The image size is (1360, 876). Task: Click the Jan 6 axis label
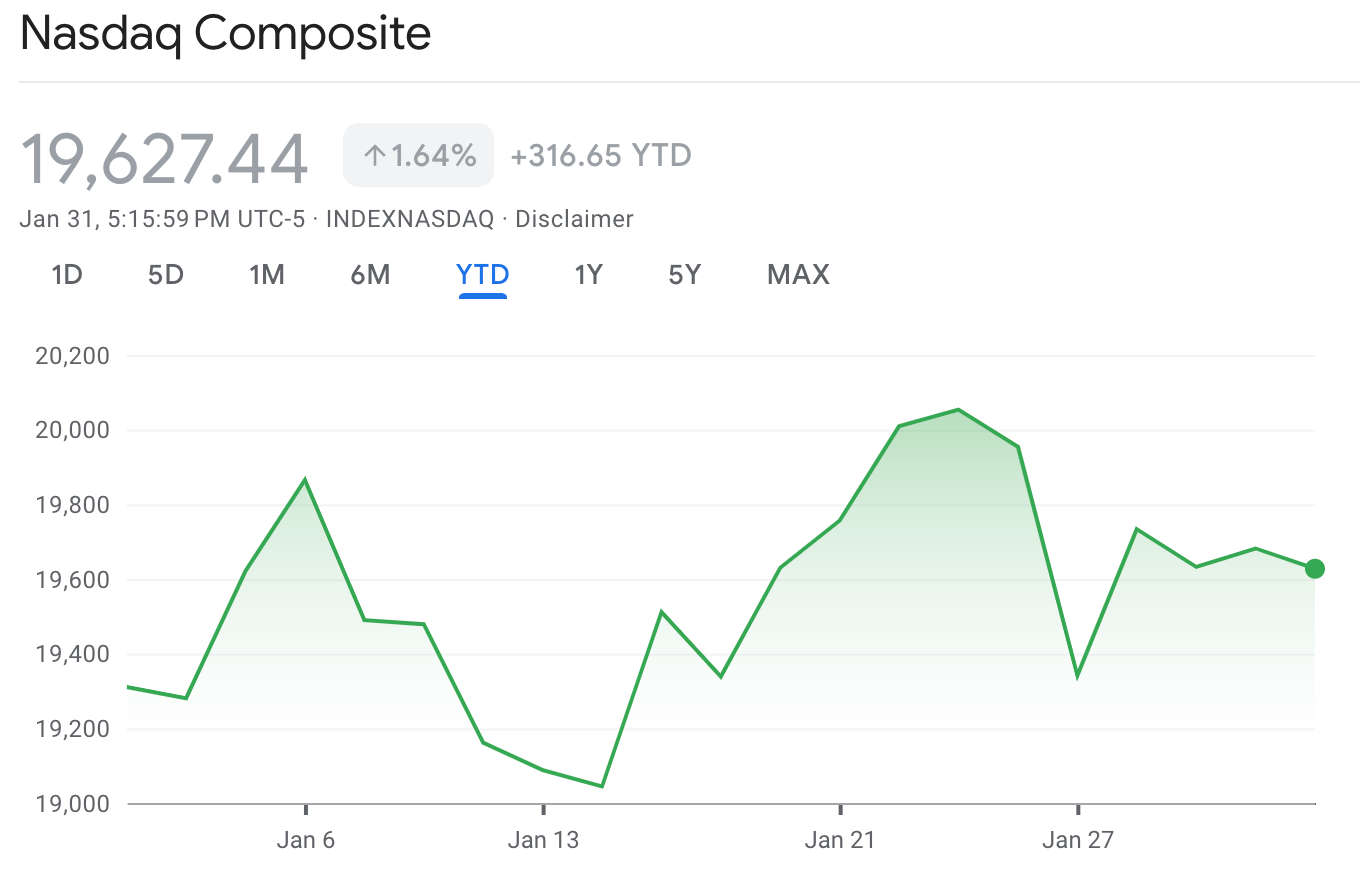(305, 840)
